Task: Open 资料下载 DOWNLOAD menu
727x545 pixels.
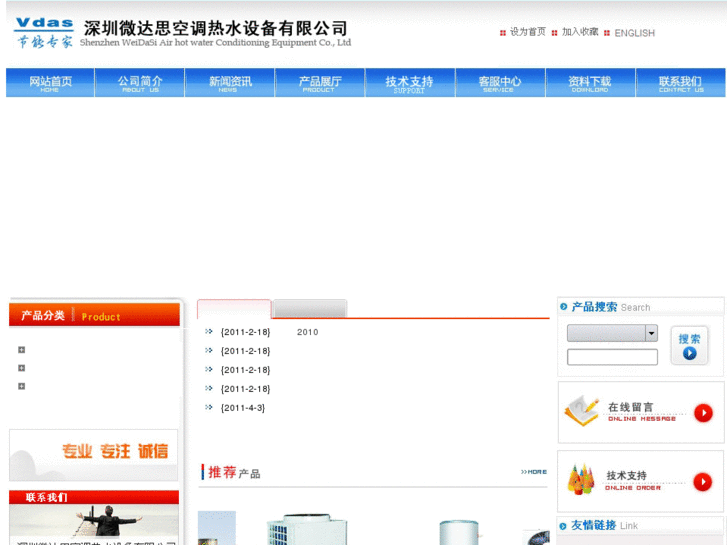Action: point(590,83)
